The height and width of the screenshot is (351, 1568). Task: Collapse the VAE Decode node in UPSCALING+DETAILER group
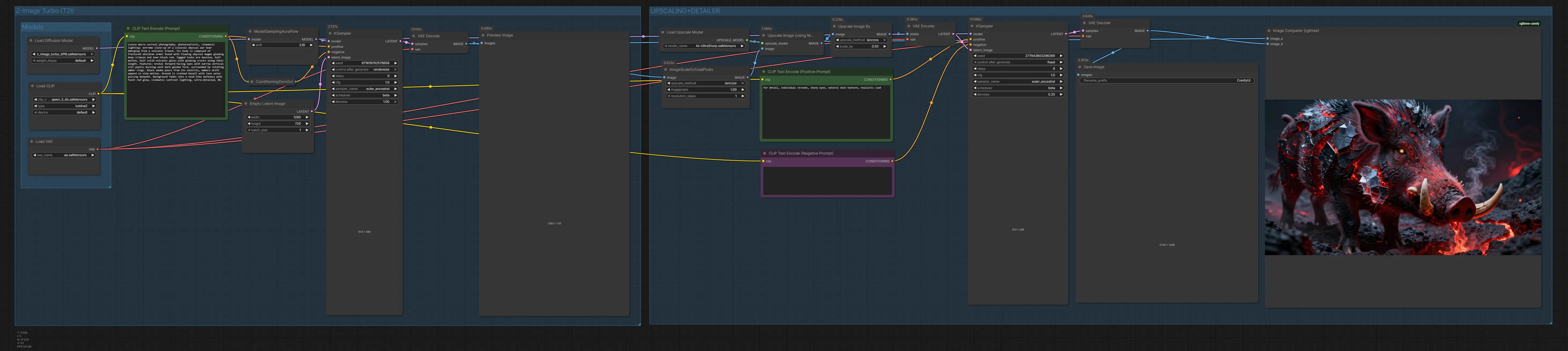(x=1084, y=23)
